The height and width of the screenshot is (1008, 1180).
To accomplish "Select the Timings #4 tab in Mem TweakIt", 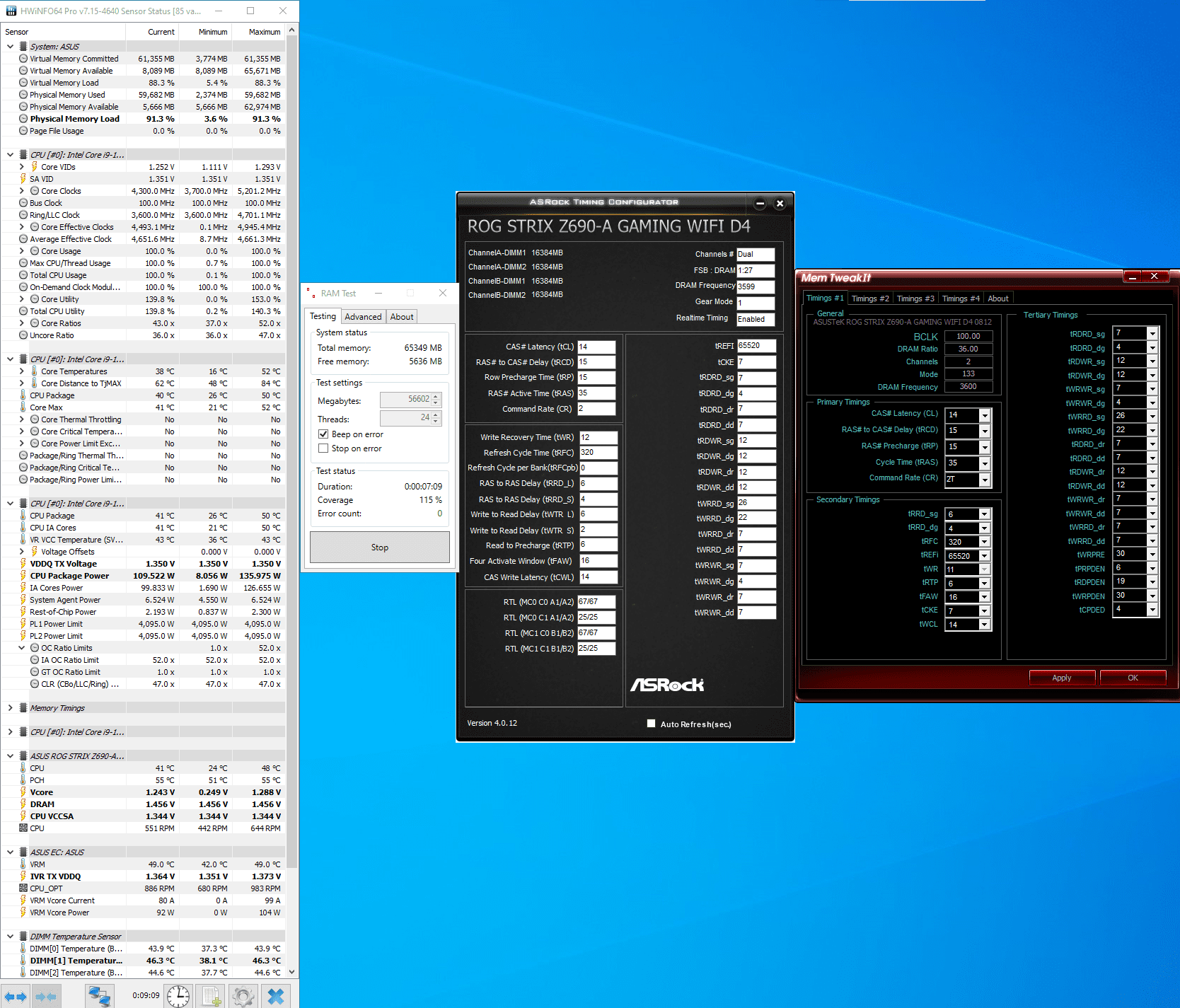I will (x=961, y=299).
